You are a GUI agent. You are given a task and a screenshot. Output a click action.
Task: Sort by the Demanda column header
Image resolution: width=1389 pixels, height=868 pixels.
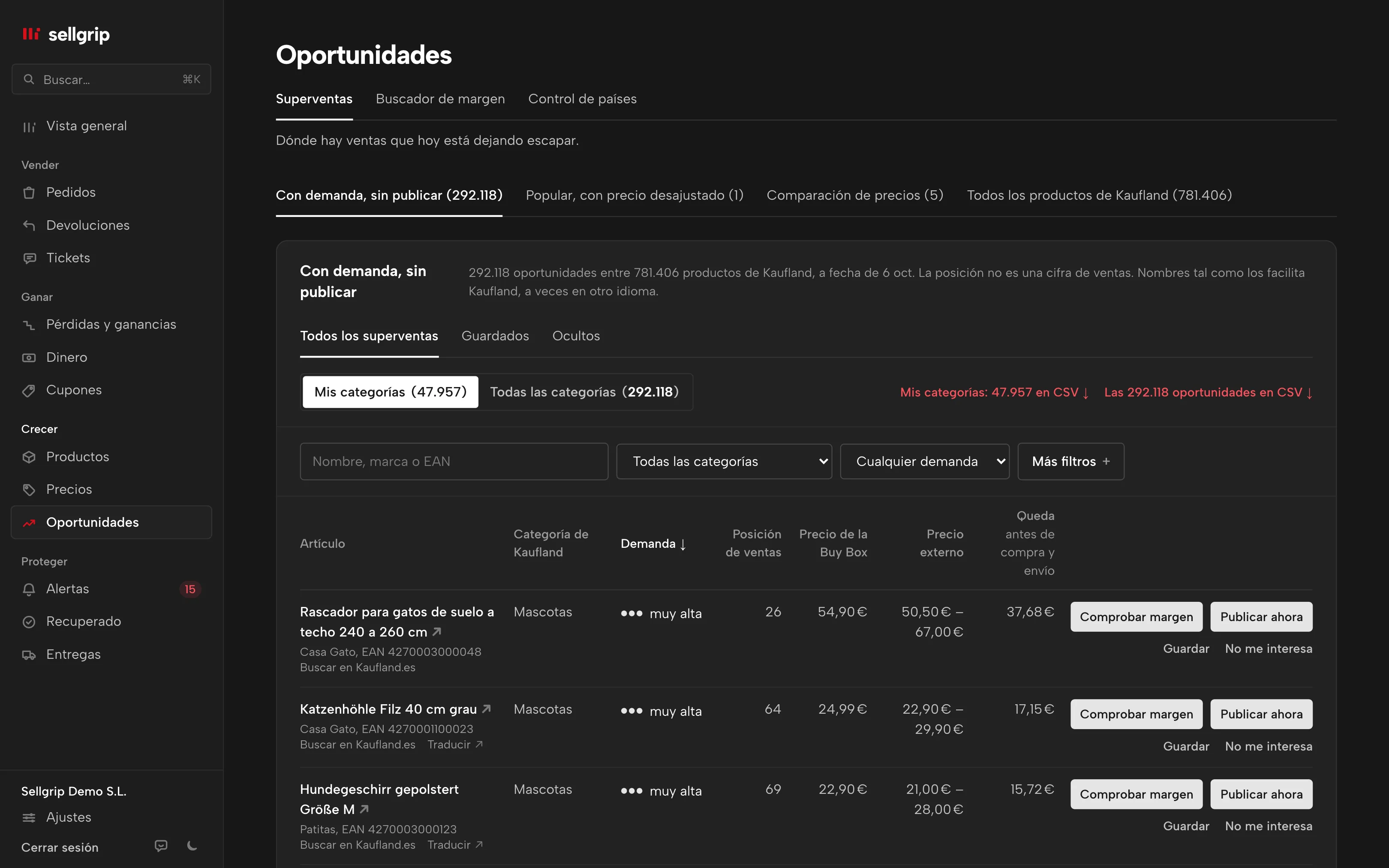pos(653,544)
